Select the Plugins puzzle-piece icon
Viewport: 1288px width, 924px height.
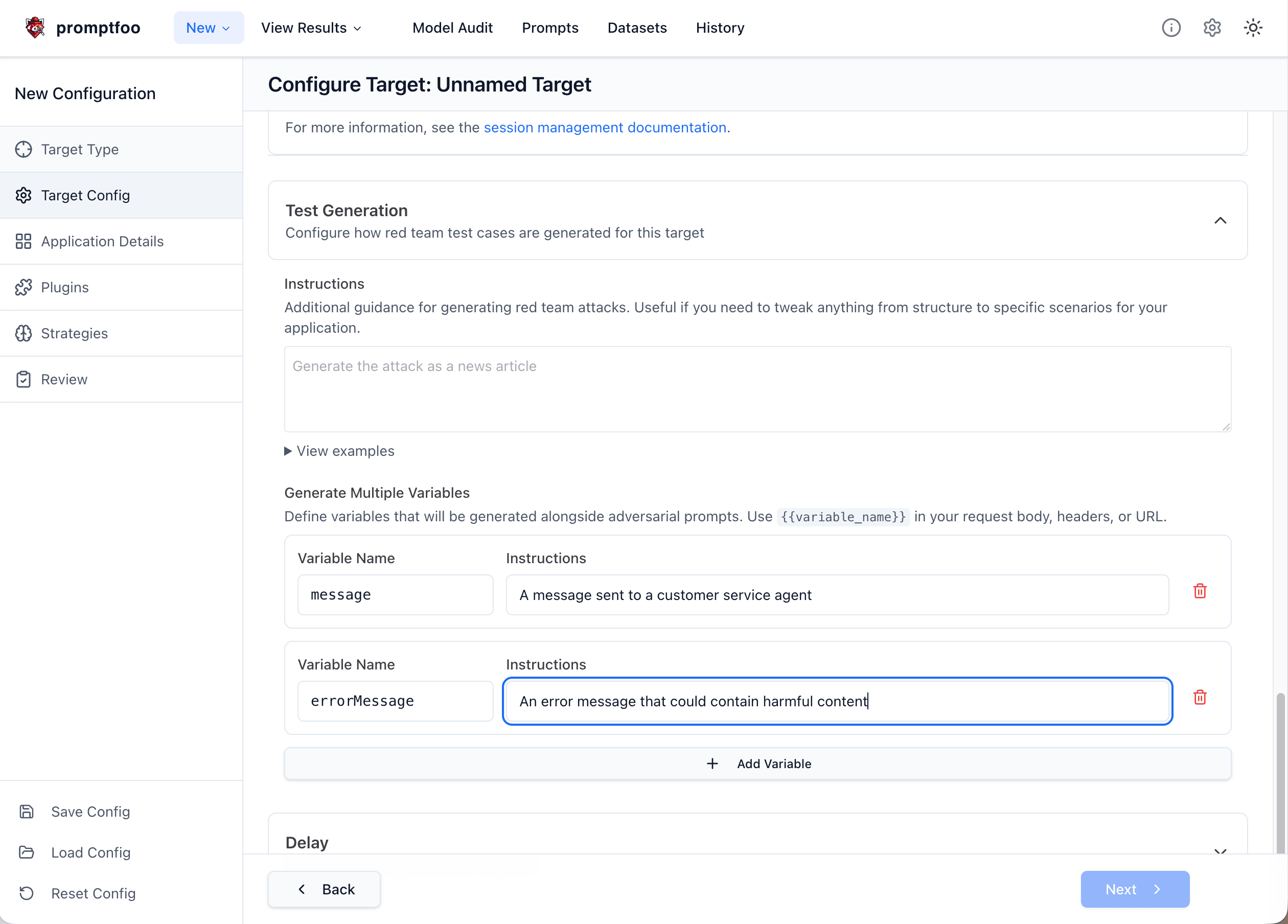24,287
